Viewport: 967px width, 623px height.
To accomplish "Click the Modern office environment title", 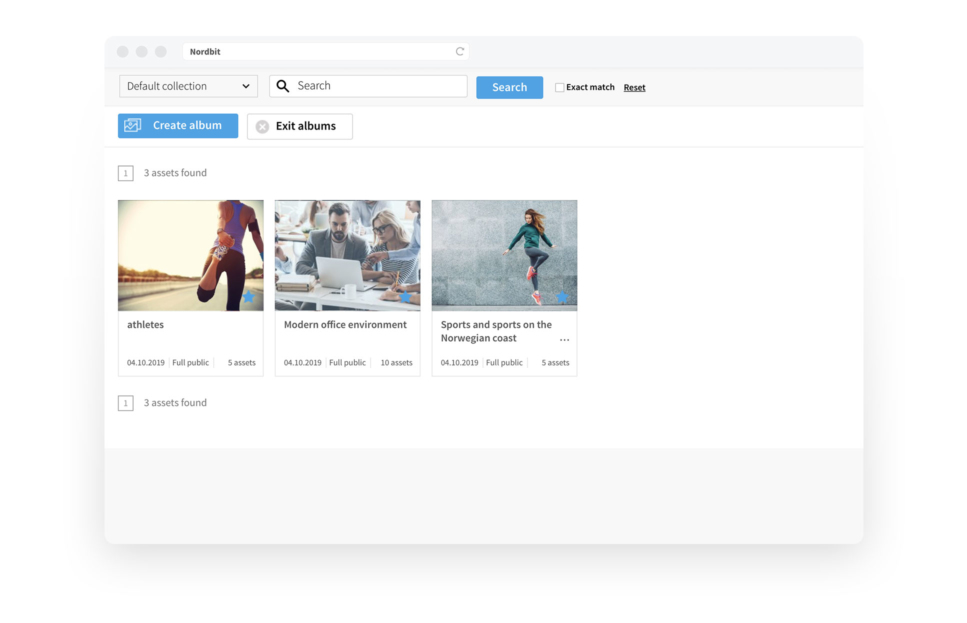I will [x=345, y=325].
